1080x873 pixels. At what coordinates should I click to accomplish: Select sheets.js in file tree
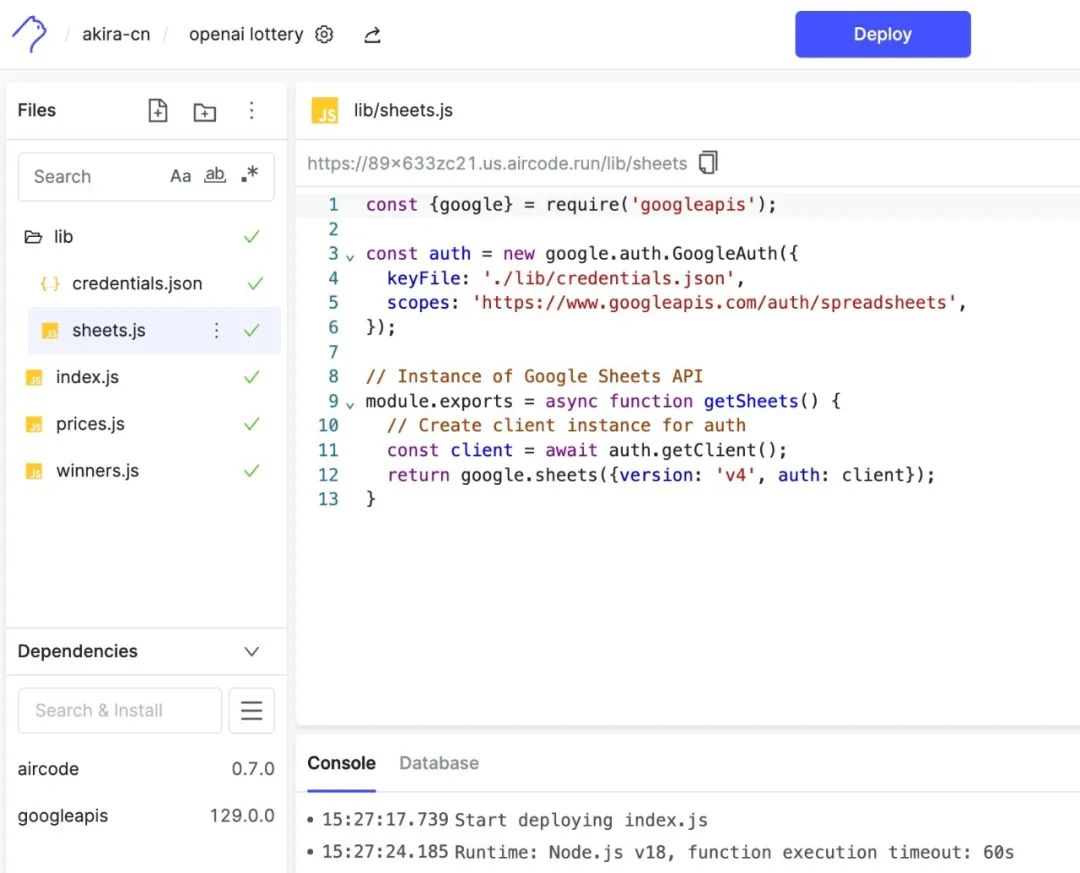click(x=154, y=330)
